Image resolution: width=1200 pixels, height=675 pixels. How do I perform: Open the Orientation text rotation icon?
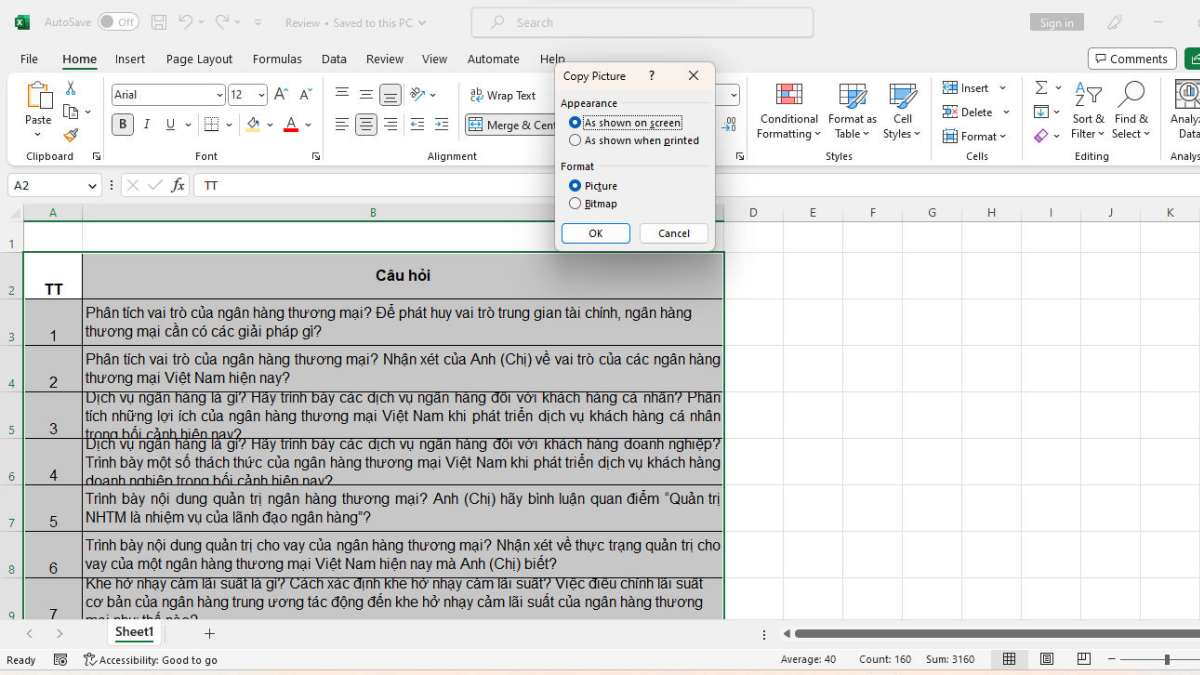point(418,95)
